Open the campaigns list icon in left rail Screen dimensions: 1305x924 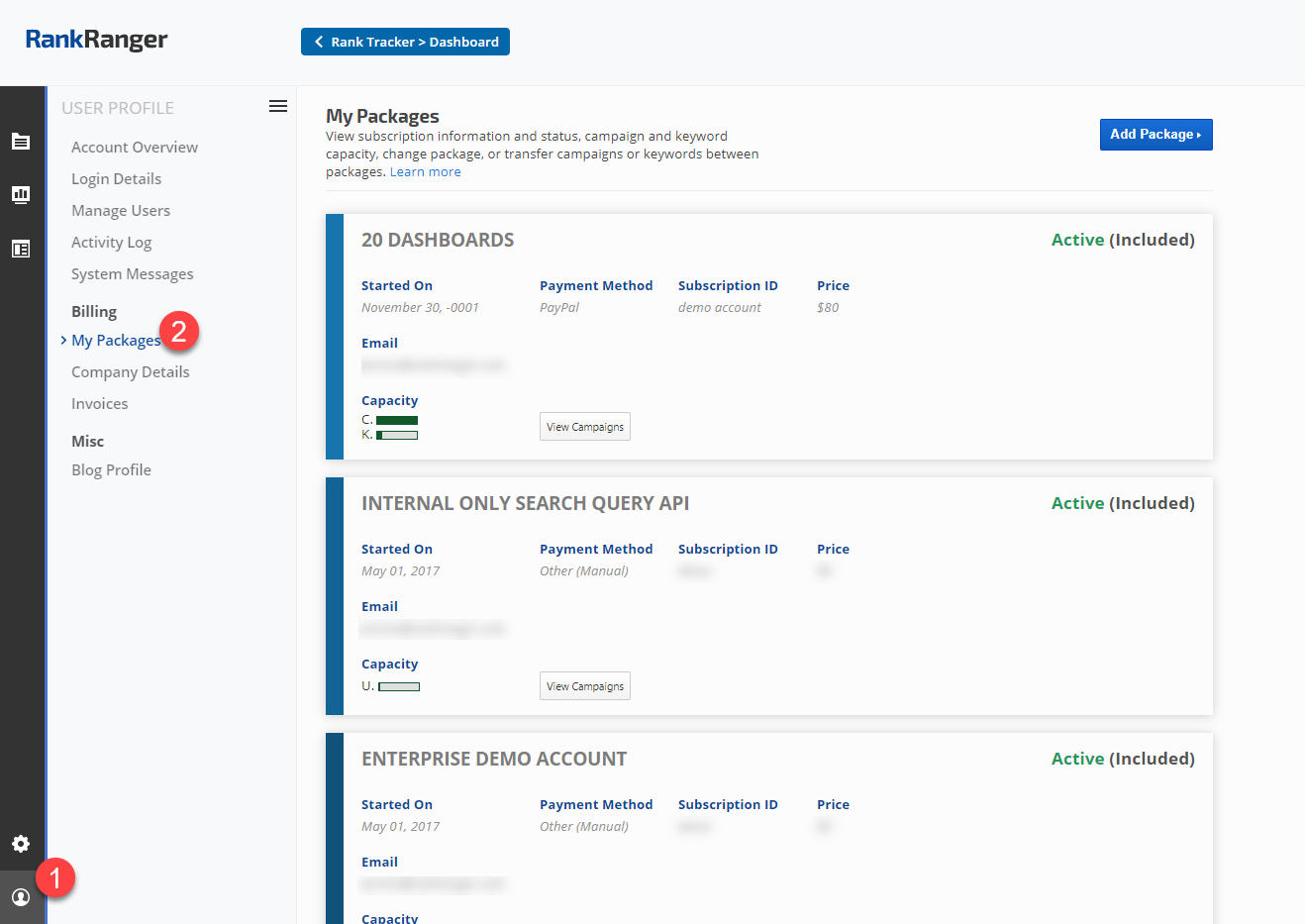coord(21,142)
